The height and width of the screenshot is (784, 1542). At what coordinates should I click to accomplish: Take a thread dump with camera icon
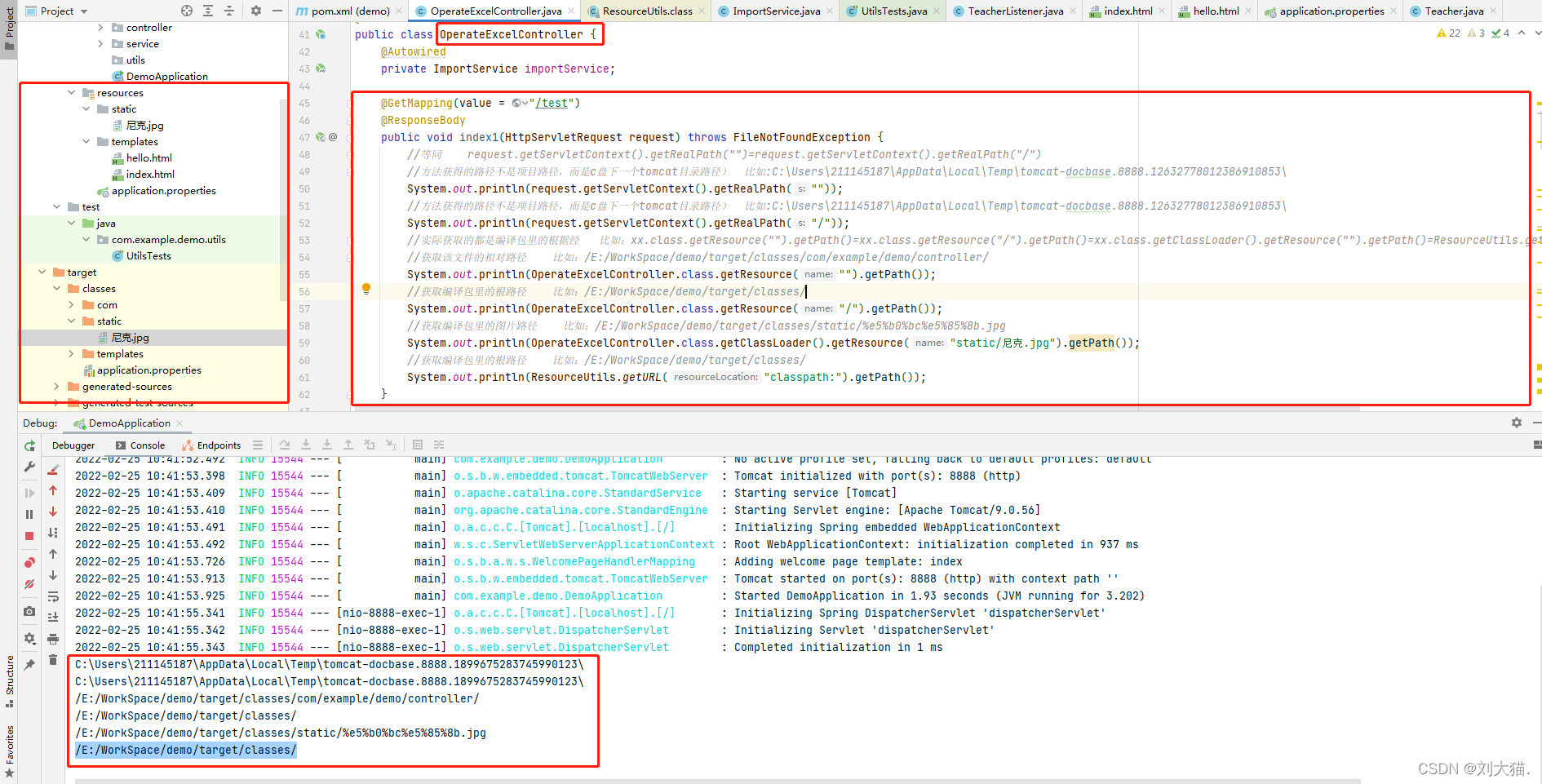click(29, 611)
